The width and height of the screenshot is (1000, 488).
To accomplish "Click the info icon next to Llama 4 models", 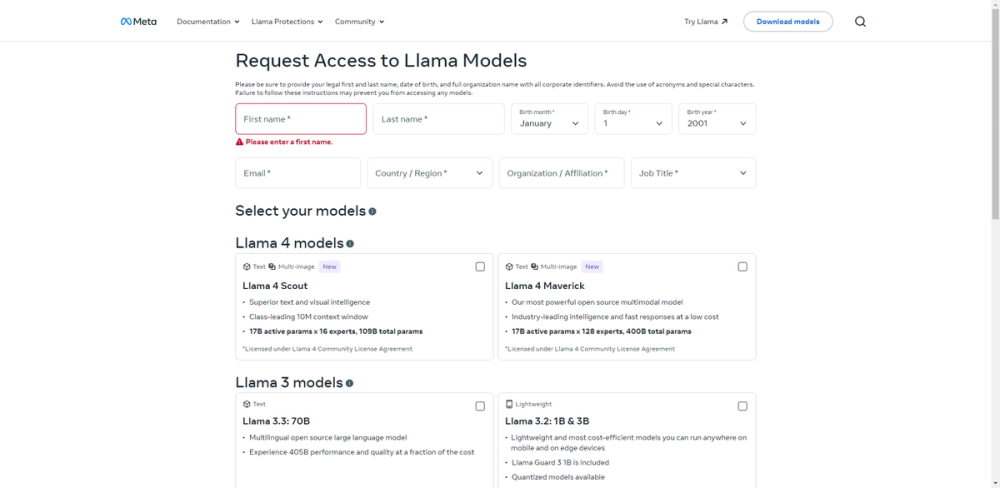I will point(350,243).
